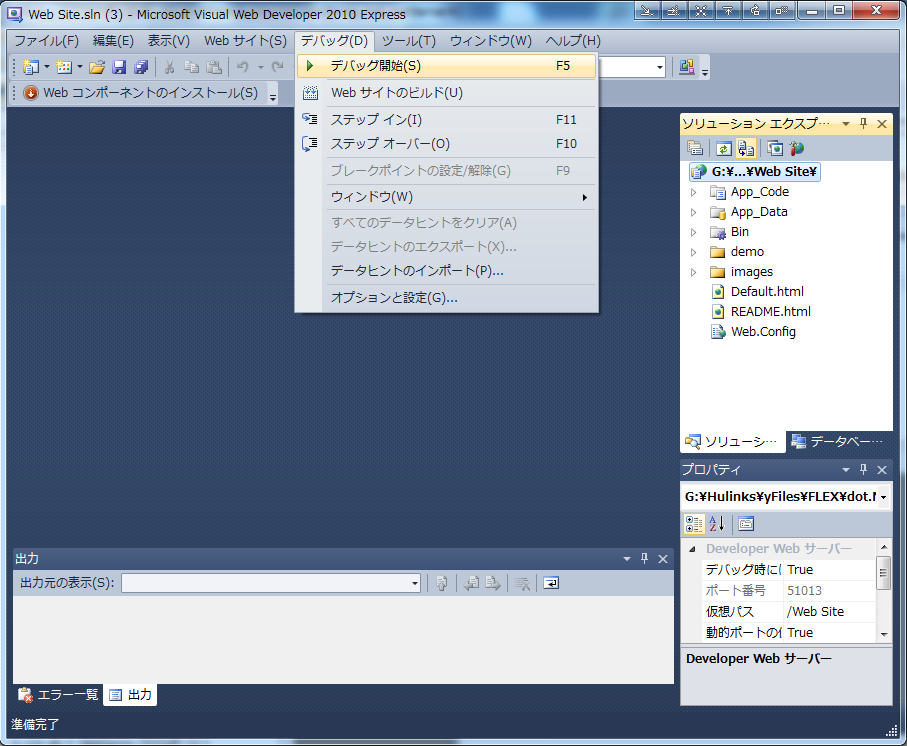The width and height of the screenshot is (907, 746).
Task: Toggle Nest Related Files in Solution Explorer
Action: pyautogui.click(x=746, y=149)
